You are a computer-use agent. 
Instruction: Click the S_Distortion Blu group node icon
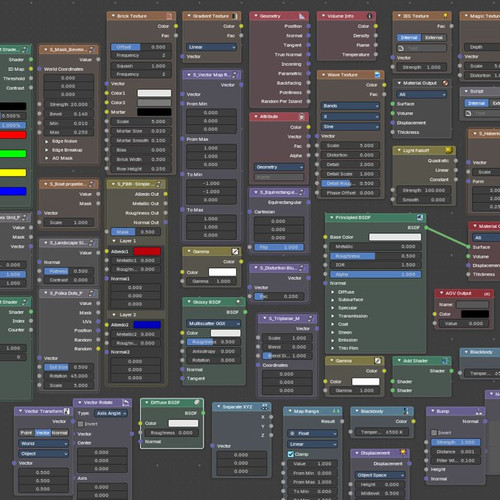(302, 268)
